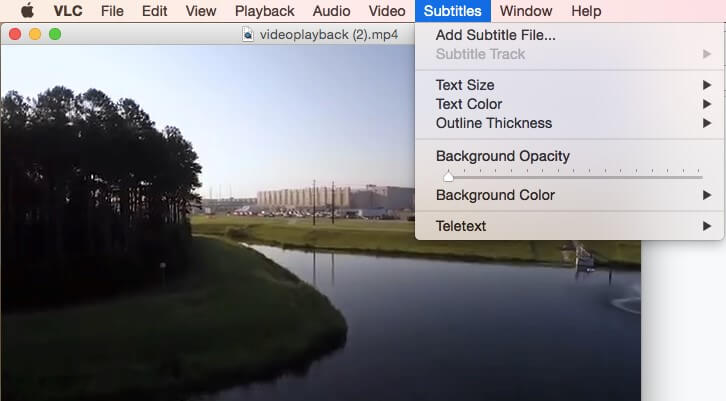
Task: Click the videoplayback (2).mp4 file icon in the title bar
Action: click(248, 34)
